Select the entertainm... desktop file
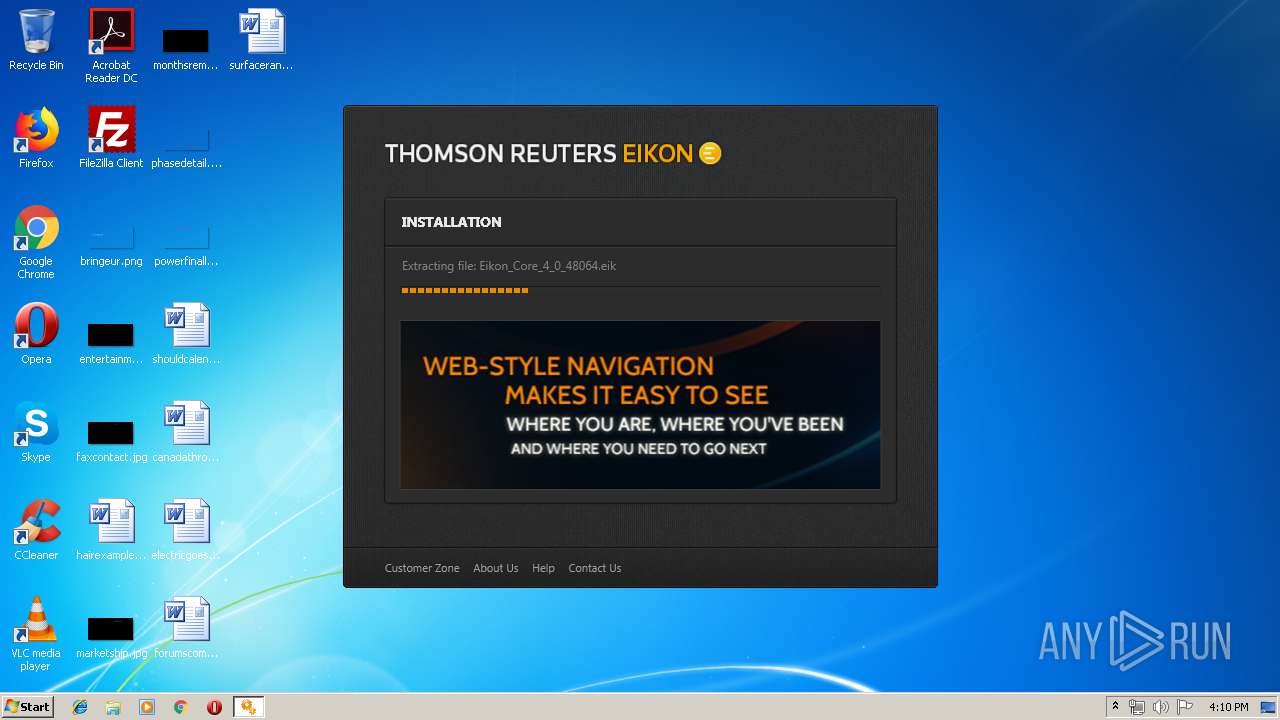Viewport: 1280px width, 720px height. tap(111, 342)
